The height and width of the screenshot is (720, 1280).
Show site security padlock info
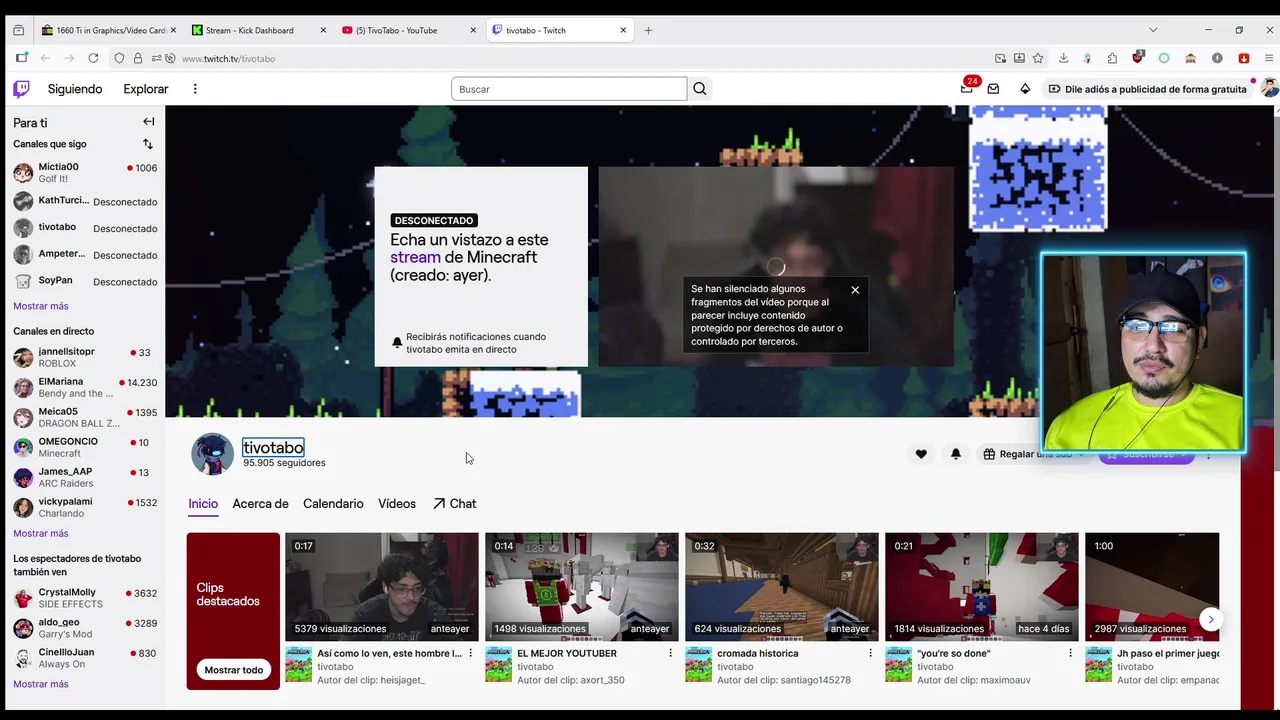137,58
